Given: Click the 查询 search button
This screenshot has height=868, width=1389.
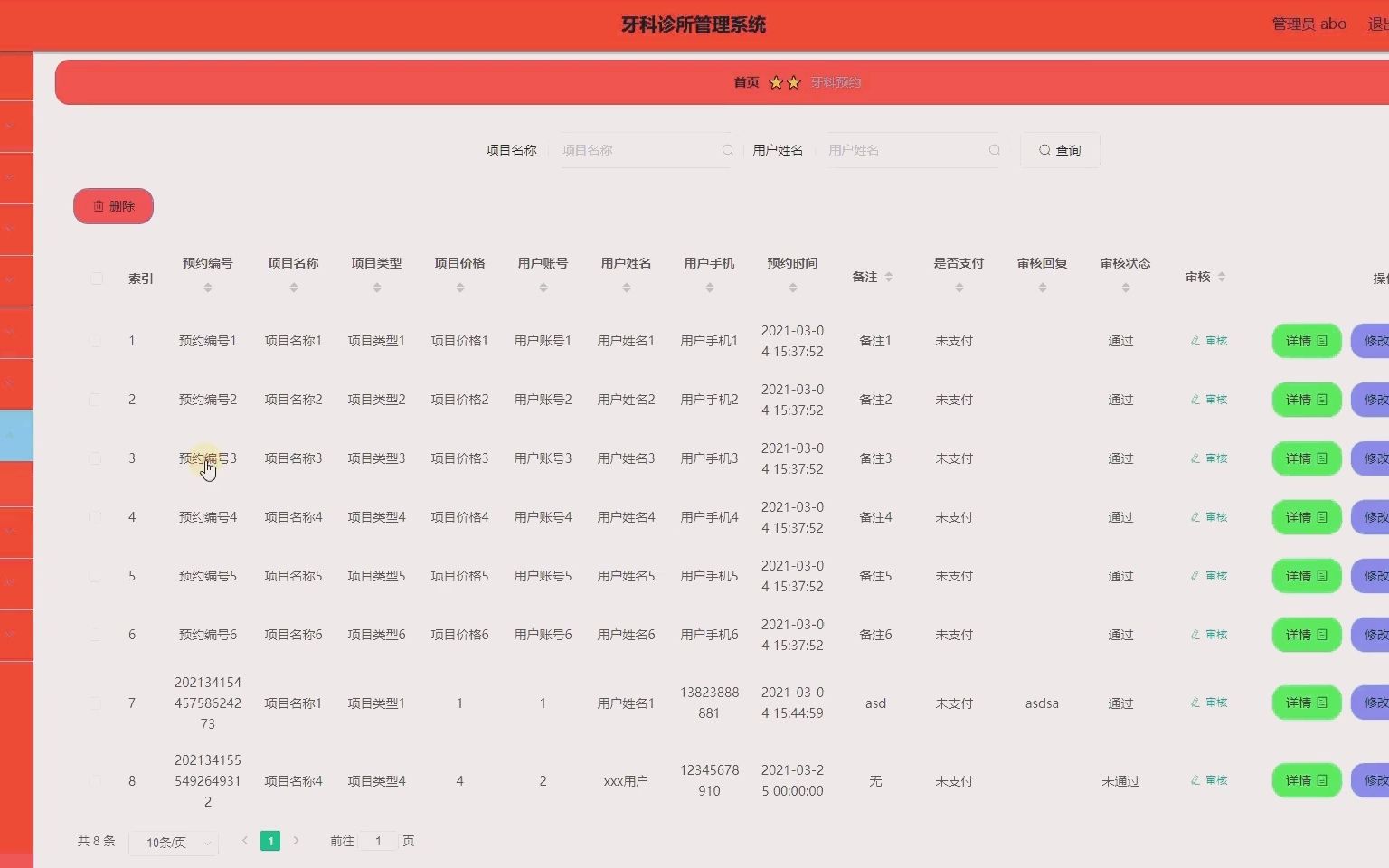Looking at the screenshot, I should 1060,150.
